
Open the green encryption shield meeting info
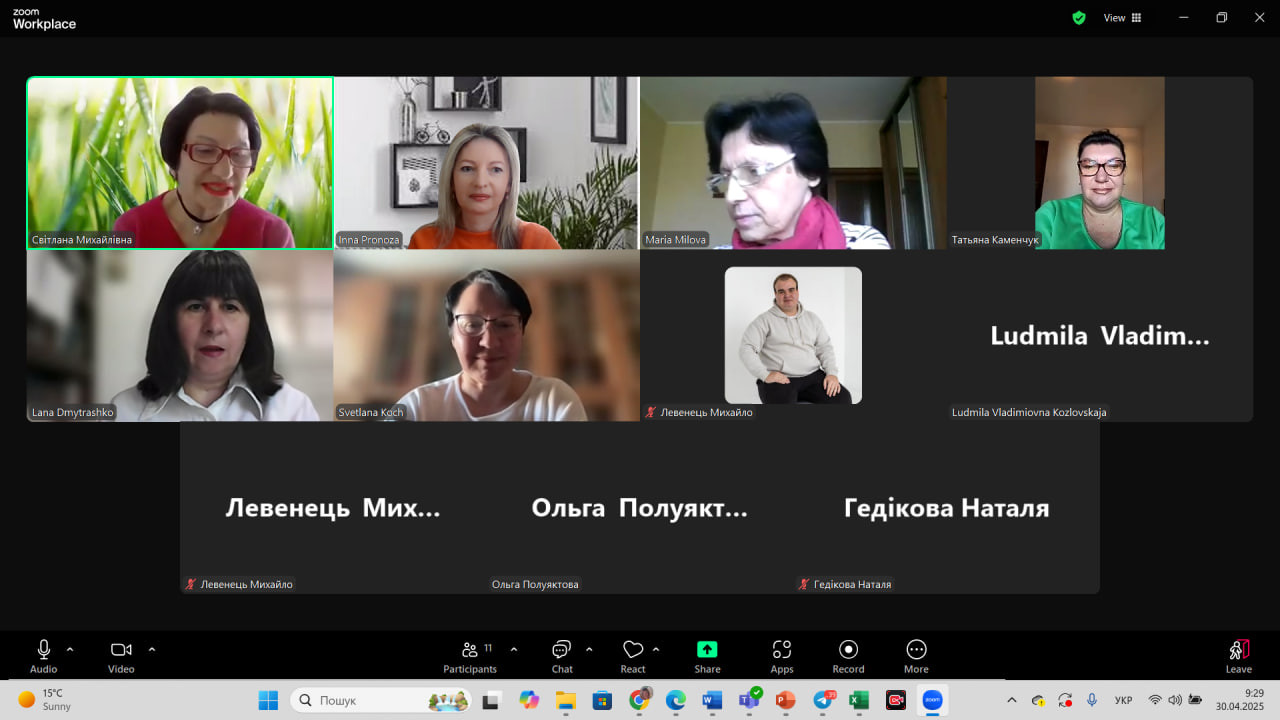click(1079, 18)
